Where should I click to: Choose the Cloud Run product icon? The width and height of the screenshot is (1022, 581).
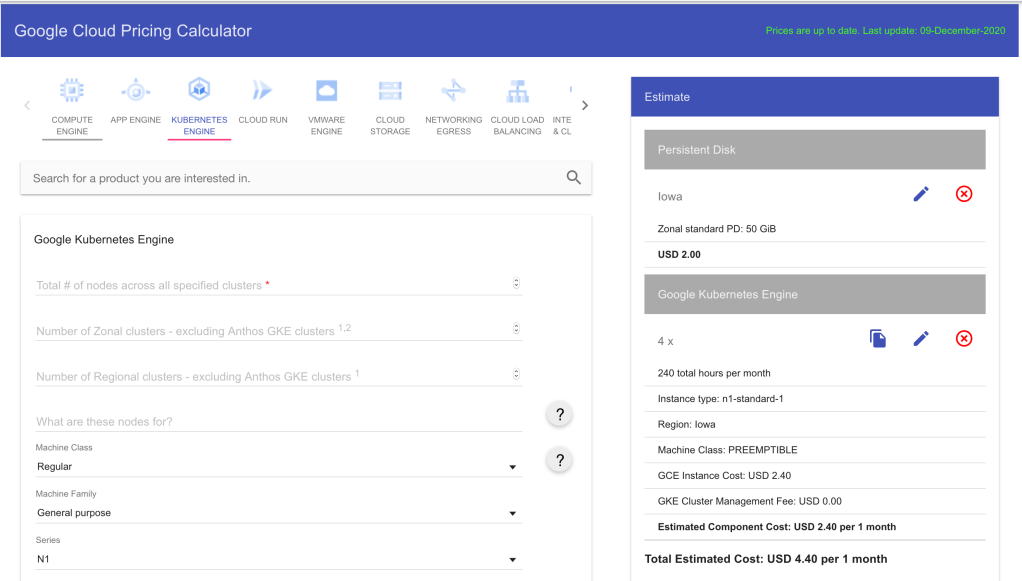pyautogui.click(x=262, y=92)
